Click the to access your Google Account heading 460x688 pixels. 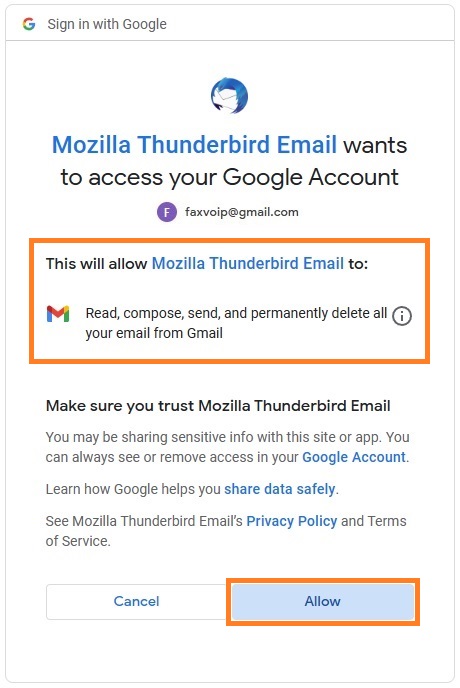click(230, 178)
